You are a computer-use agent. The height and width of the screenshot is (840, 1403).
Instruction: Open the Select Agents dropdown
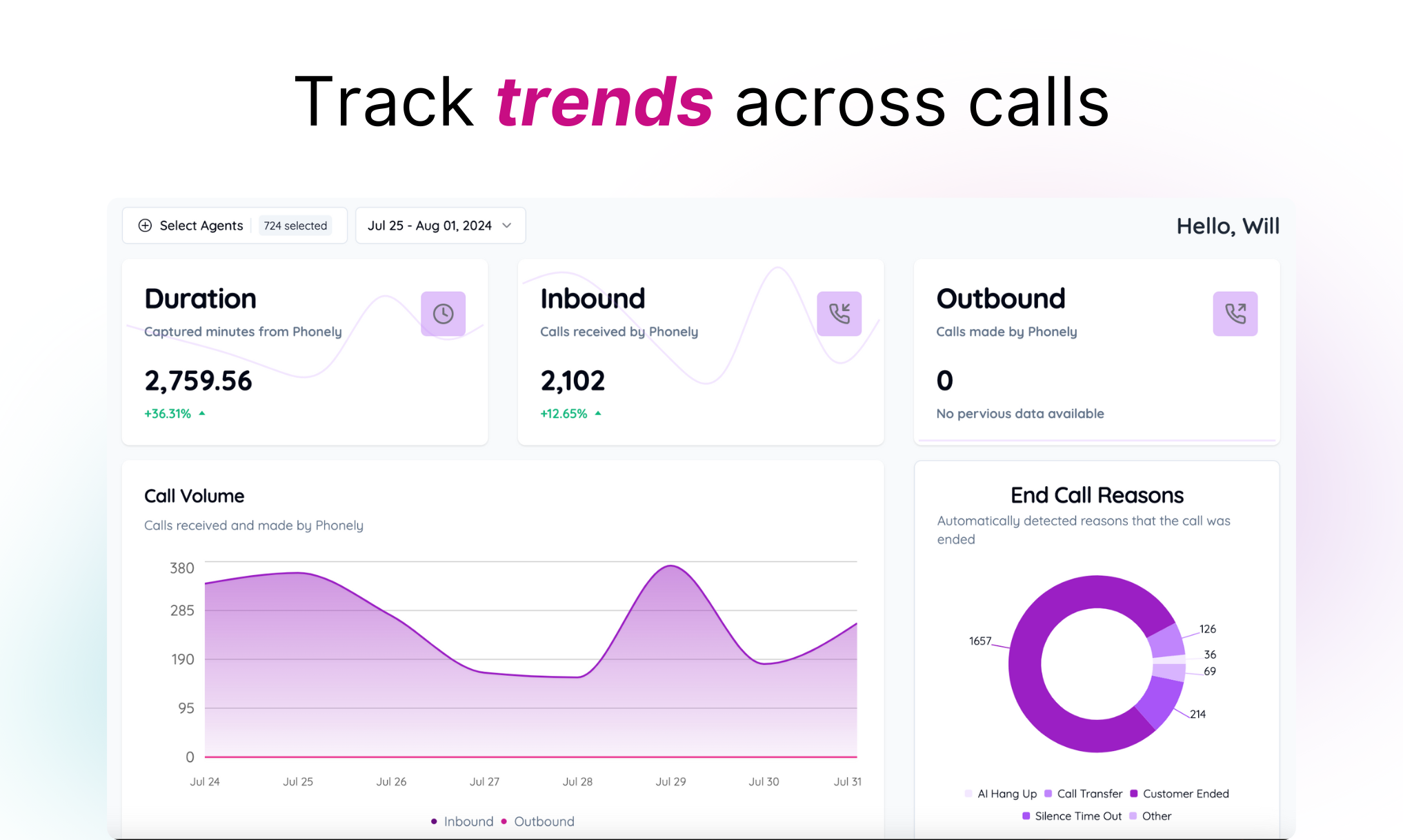tap(201, 226)
